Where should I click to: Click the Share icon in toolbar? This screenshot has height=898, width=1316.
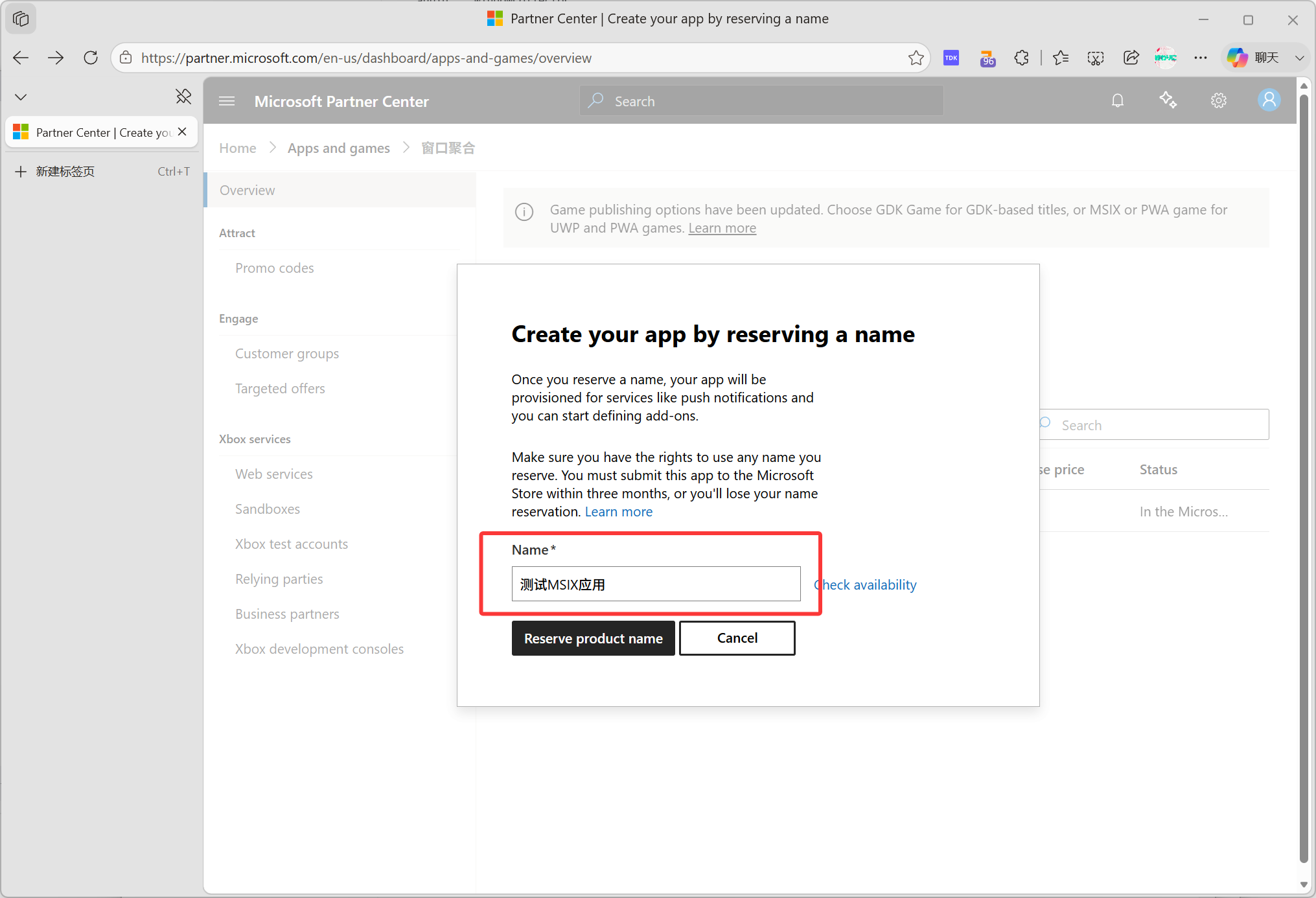(1131, 58)
